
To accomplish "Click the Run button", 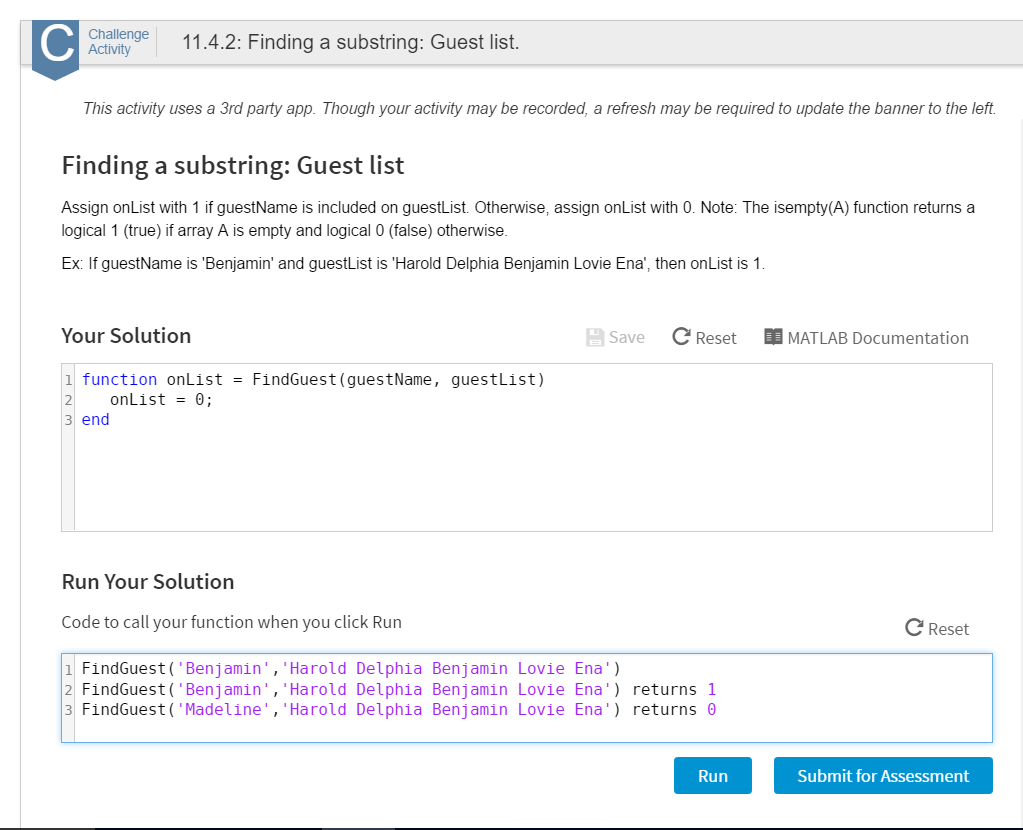I will point(712,775).
